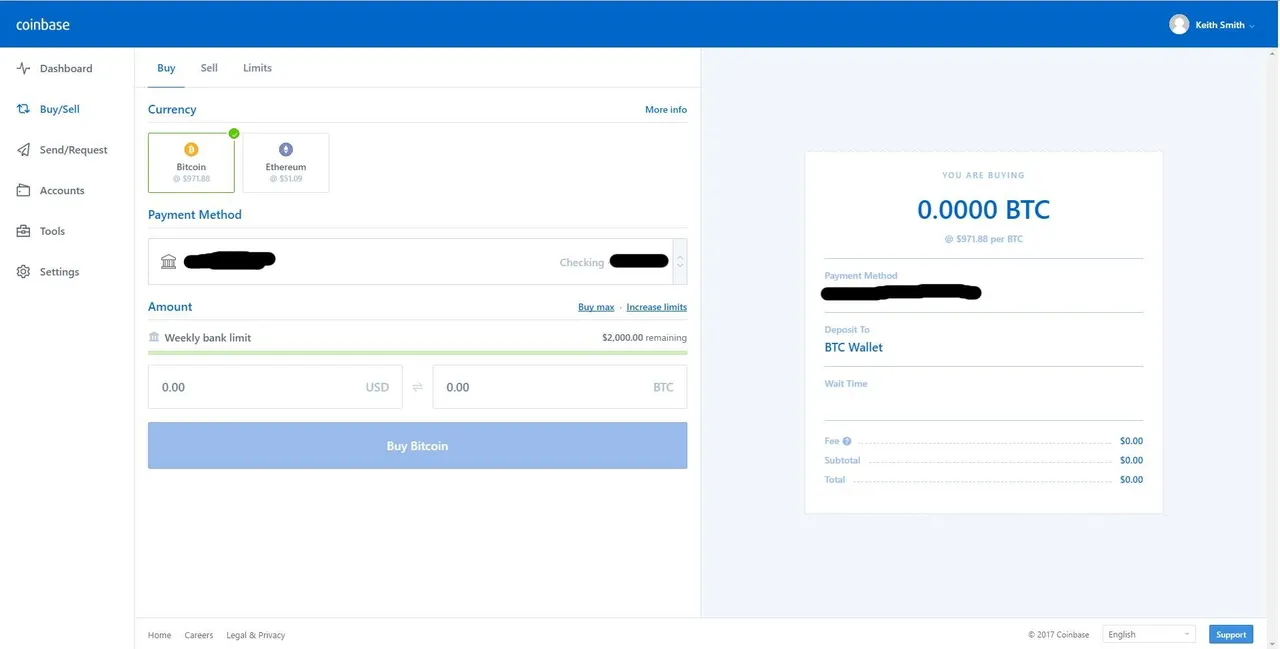
Task: Switch to the Buy tab
Action: tap(166, 68)
